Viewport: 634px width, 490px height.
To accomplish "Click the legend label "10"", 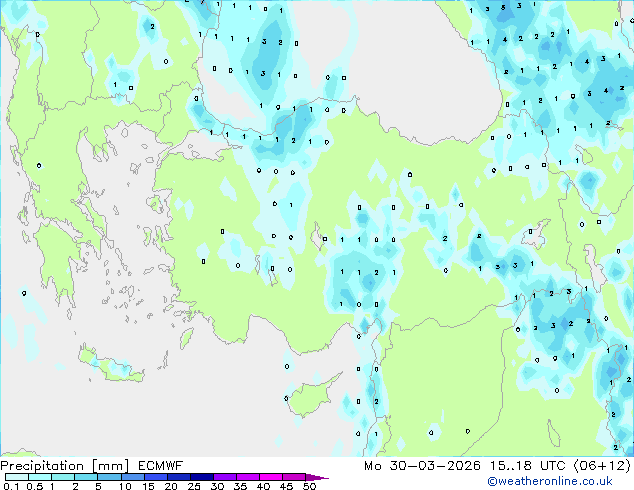I will [125, 486].
